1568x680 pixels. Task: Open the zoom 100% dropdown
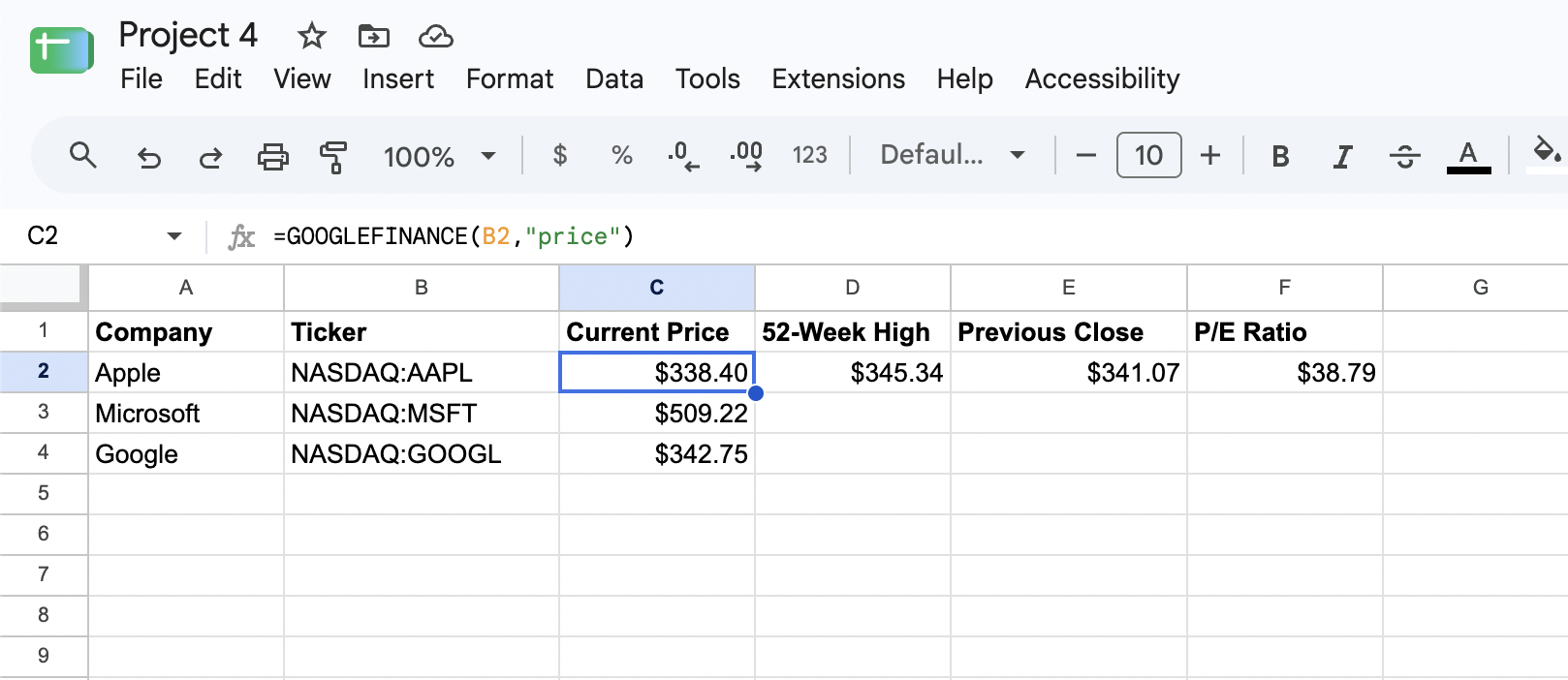coord(440,156)
